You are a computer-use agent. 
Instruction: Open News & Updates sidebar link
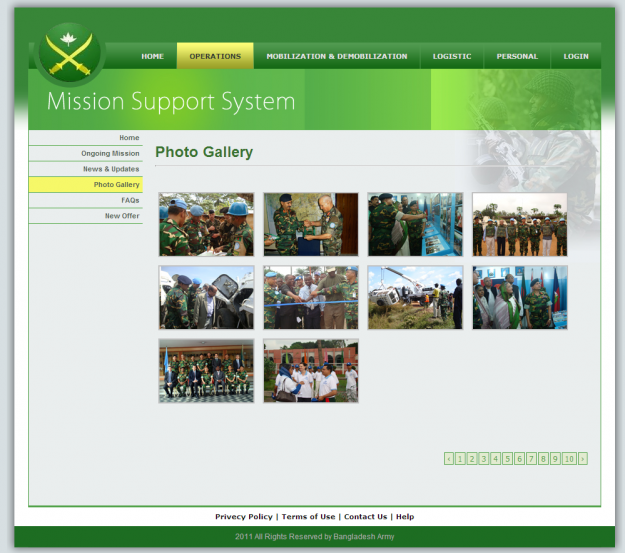pyautogui.click(x=111, y=169)
